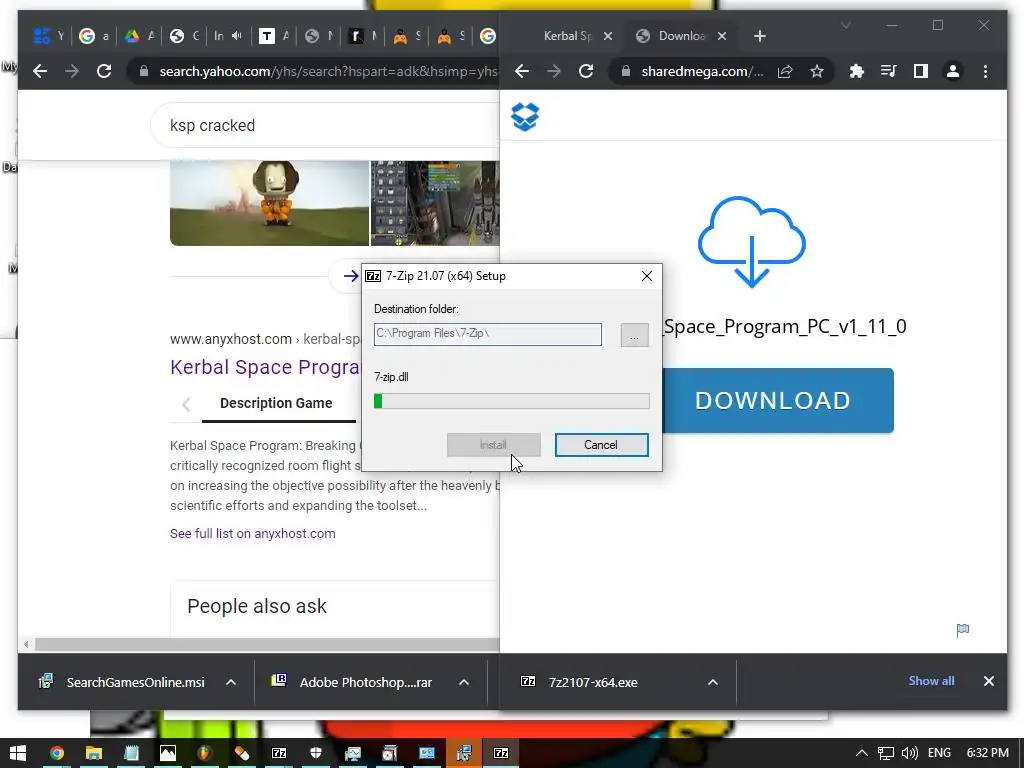Screen dimensions: 1024x768
Task: Close the Download tab
Action: pyautogui.click(x=722, y=36)
